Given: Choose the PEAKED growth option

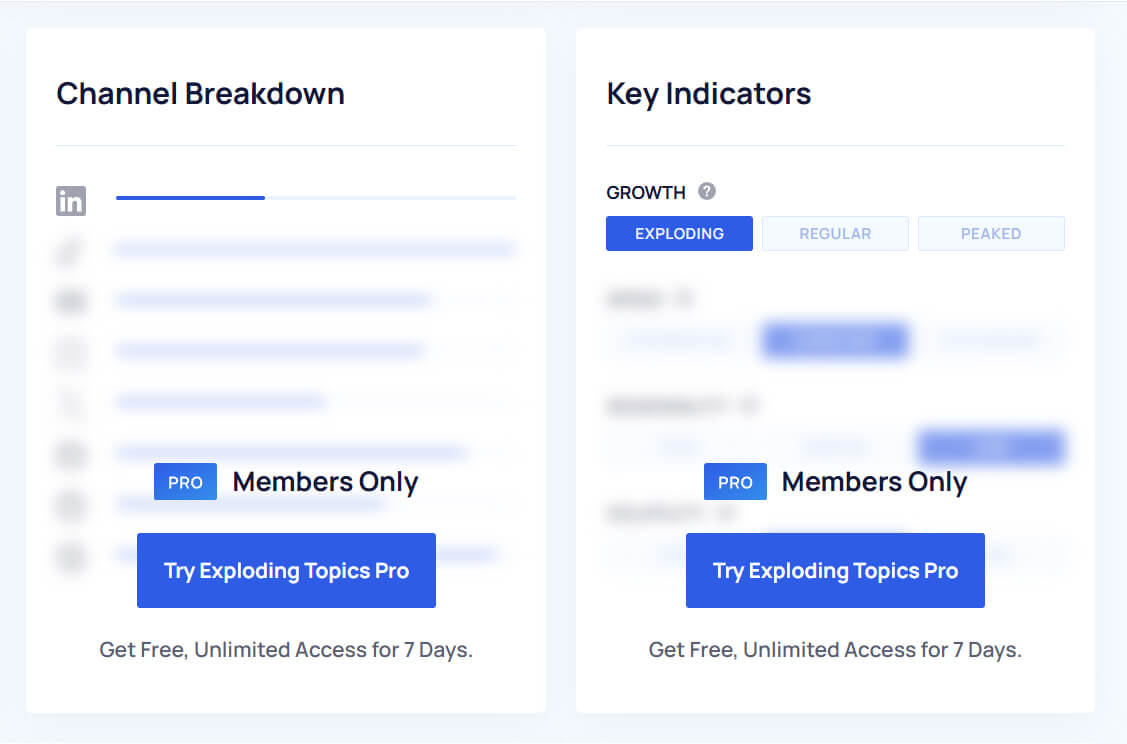Looking at the screenshot, I should point(991,234).
